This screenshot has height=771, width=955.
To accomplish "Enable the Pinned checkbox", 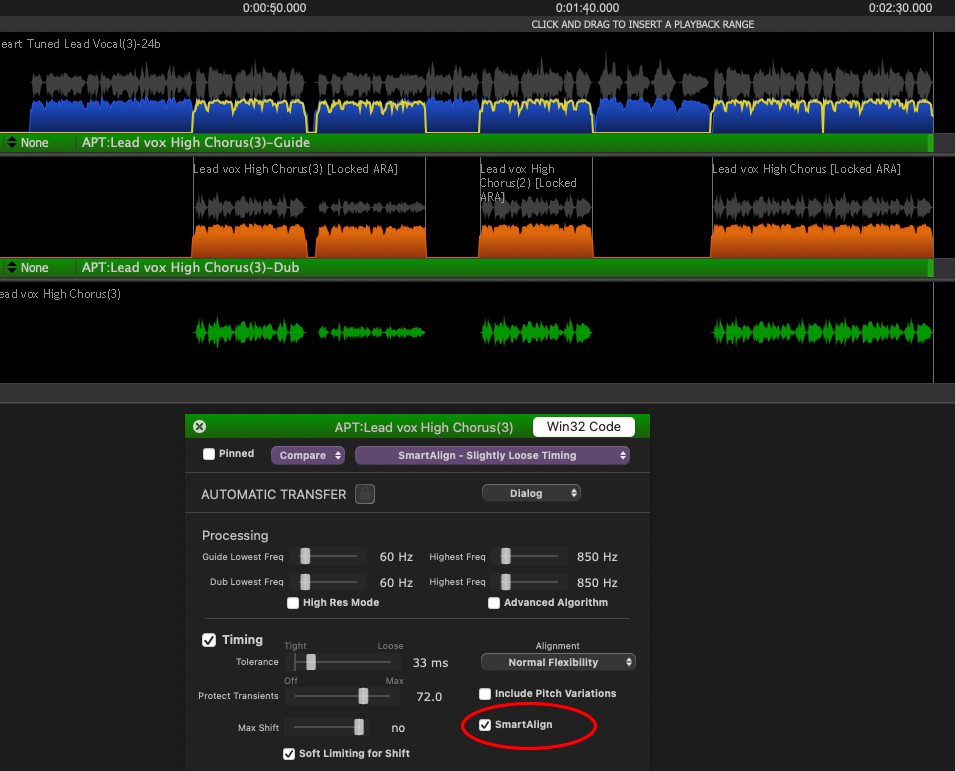I will (x=209, y=454).
